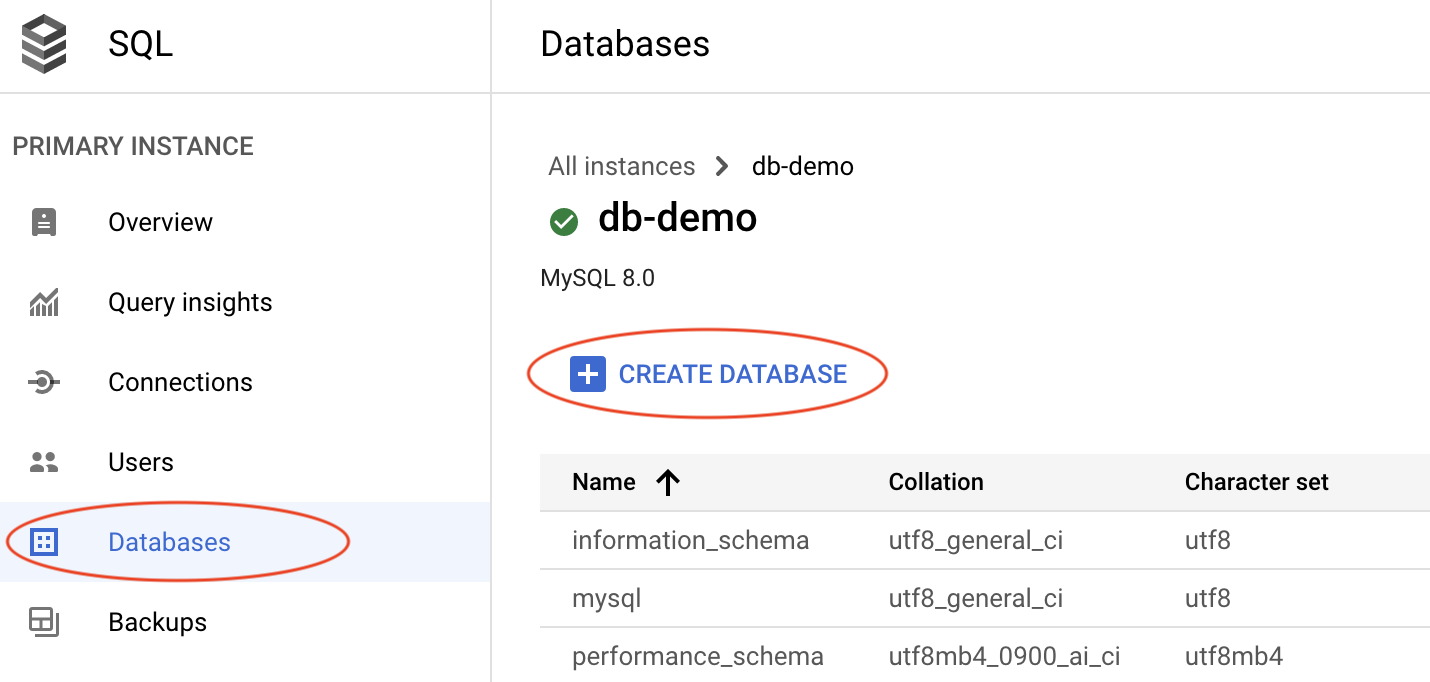Open the Backups sidebar entry
The height and width of the screenshot is (682, 1430).
(x=157, y=621)
